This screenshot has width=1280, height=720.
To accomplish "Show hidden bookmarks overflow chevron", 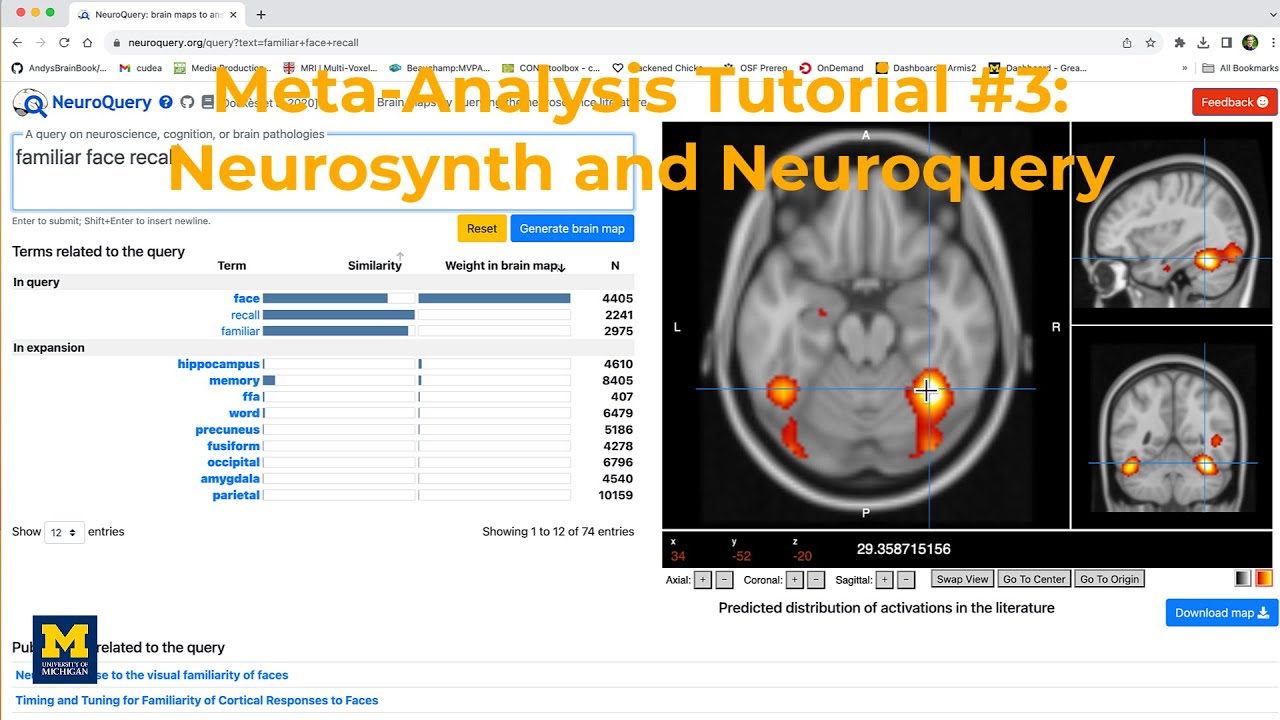I will click(1185, 68).
